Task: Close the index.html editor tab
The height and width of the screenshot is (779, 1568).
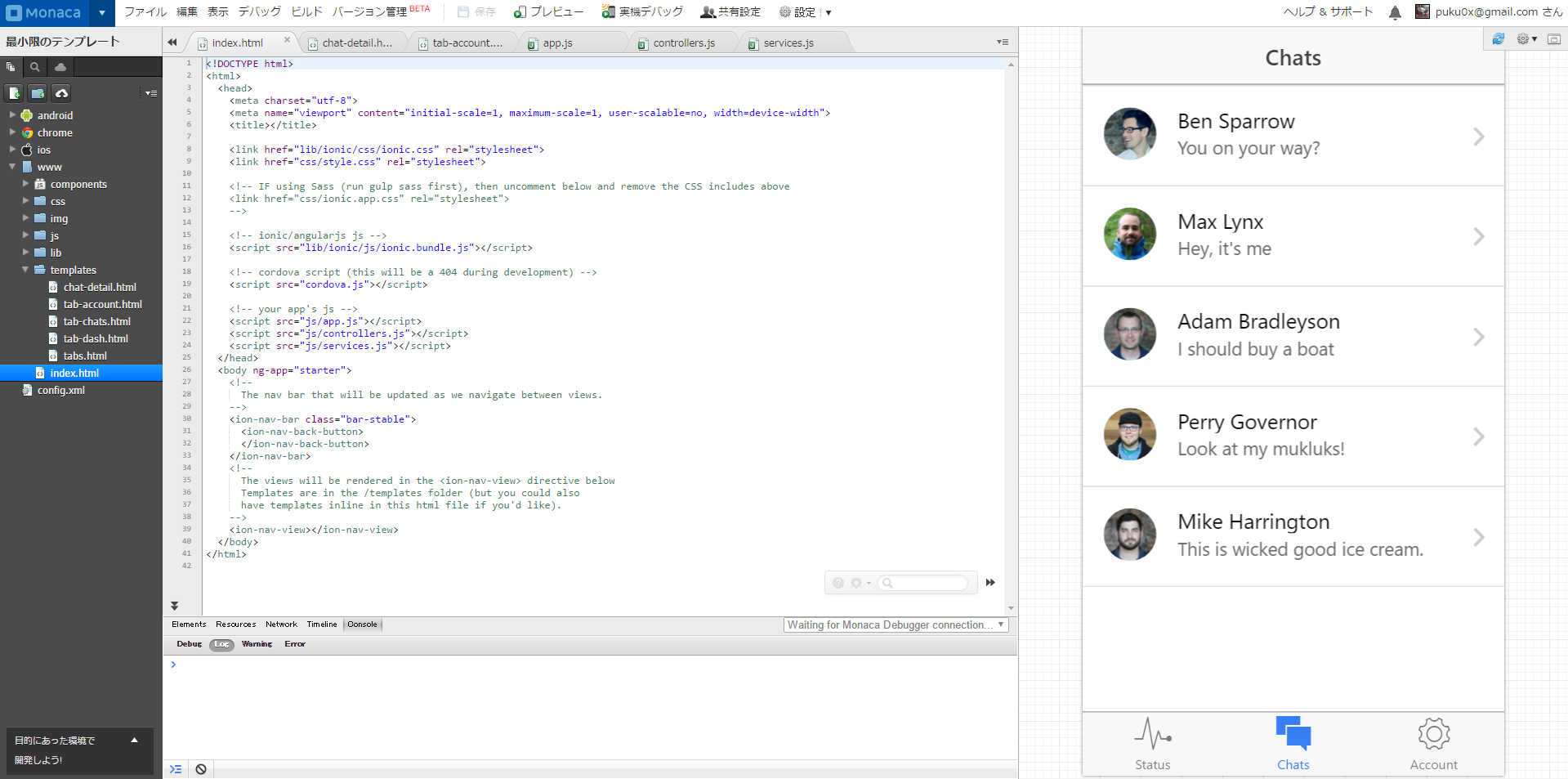Action: tap(287, 39)
